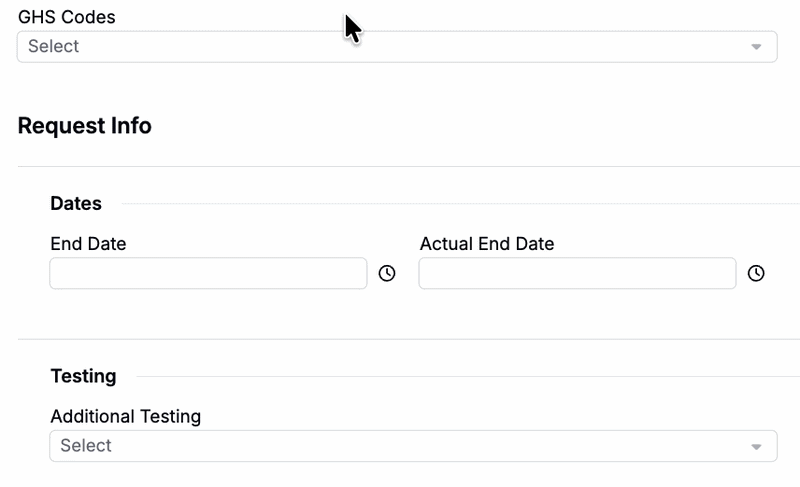Select the Request Info section heading

tap(85, 126)
